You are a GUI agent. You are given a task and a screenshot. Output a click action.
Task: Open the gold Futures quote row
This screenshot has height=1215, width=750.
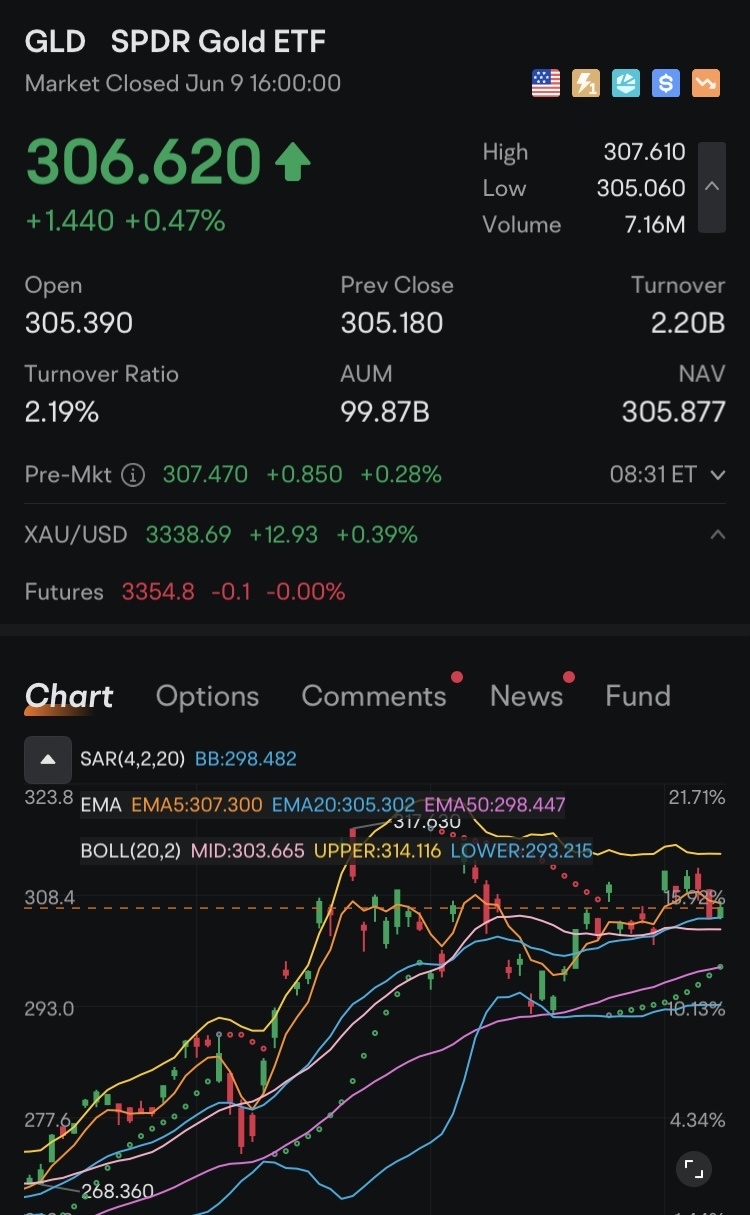[x=375, y=592]
